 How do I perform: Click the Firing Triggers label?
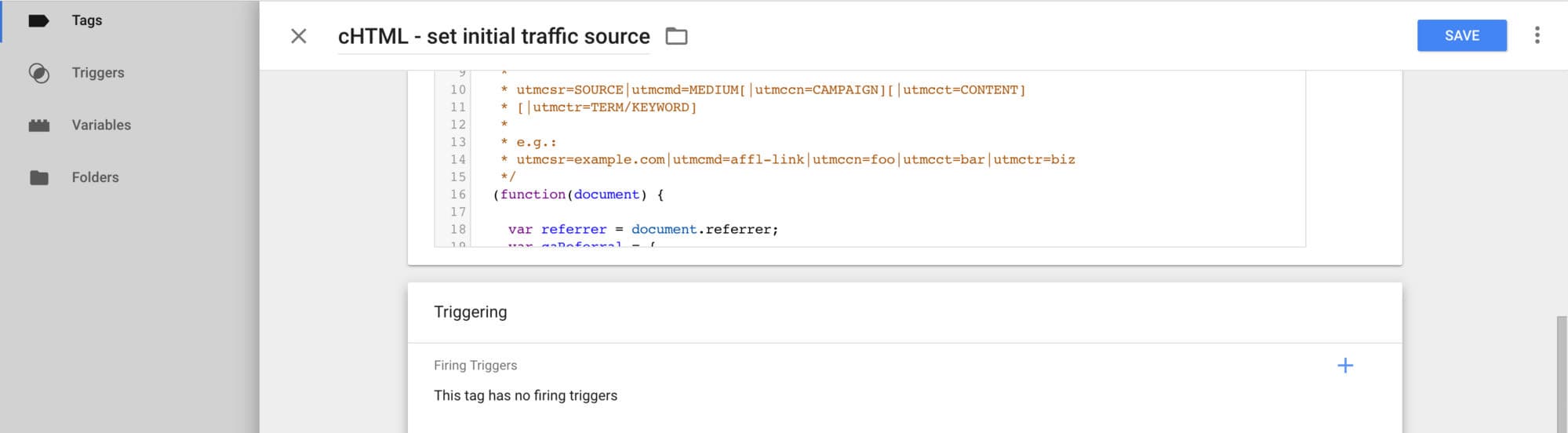click(475, 366)
